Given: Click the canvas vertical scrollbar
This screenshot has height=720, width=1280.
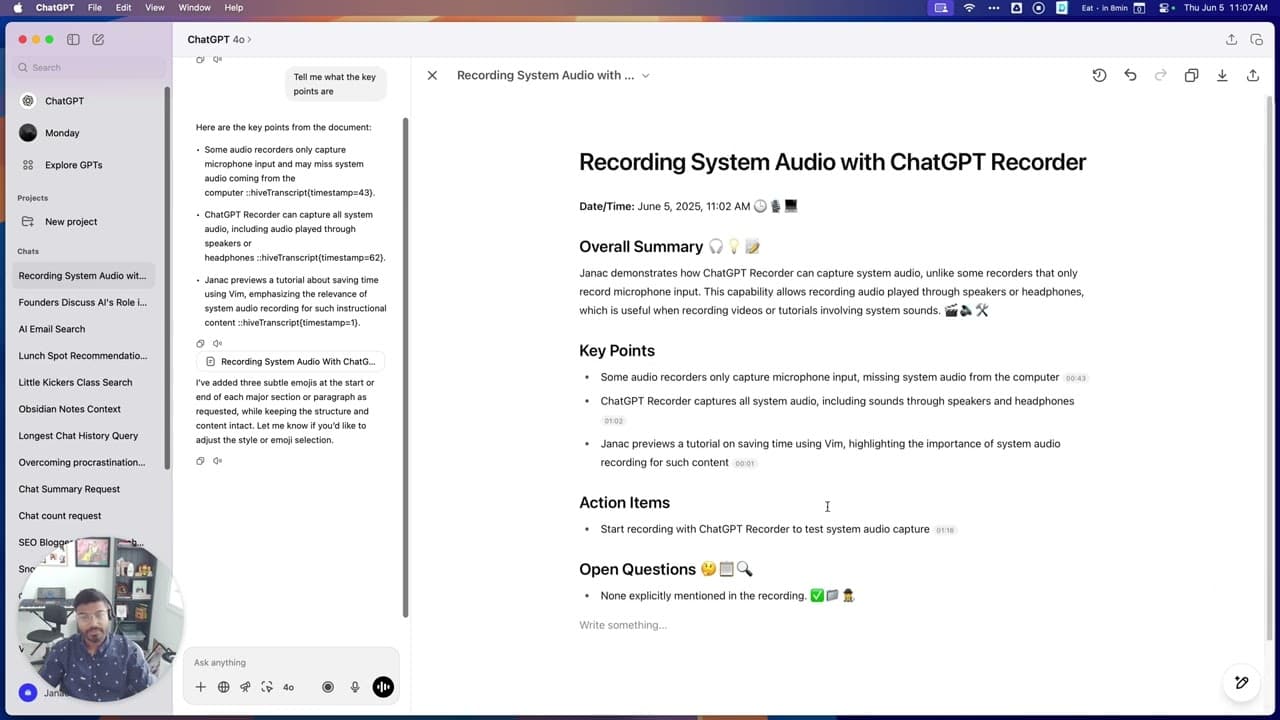Looking at the screenshot, I should (x=1269, y=368).
